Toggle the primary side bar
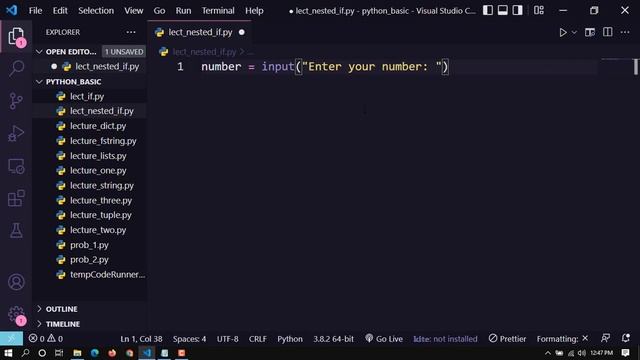The image size is (640, 360). pos(487,10)
